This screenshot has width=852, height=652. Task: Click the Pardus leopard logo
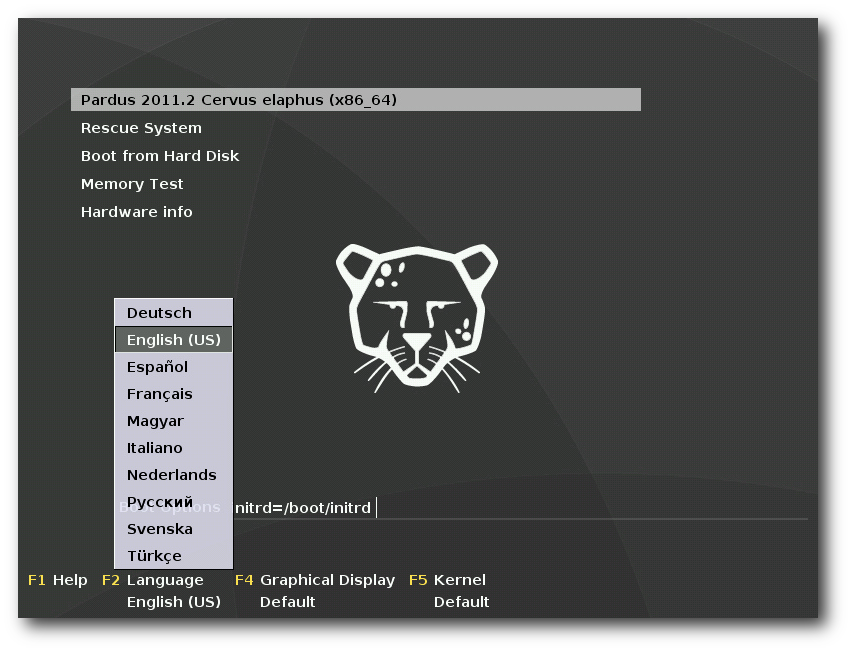[x=417, y=318]
